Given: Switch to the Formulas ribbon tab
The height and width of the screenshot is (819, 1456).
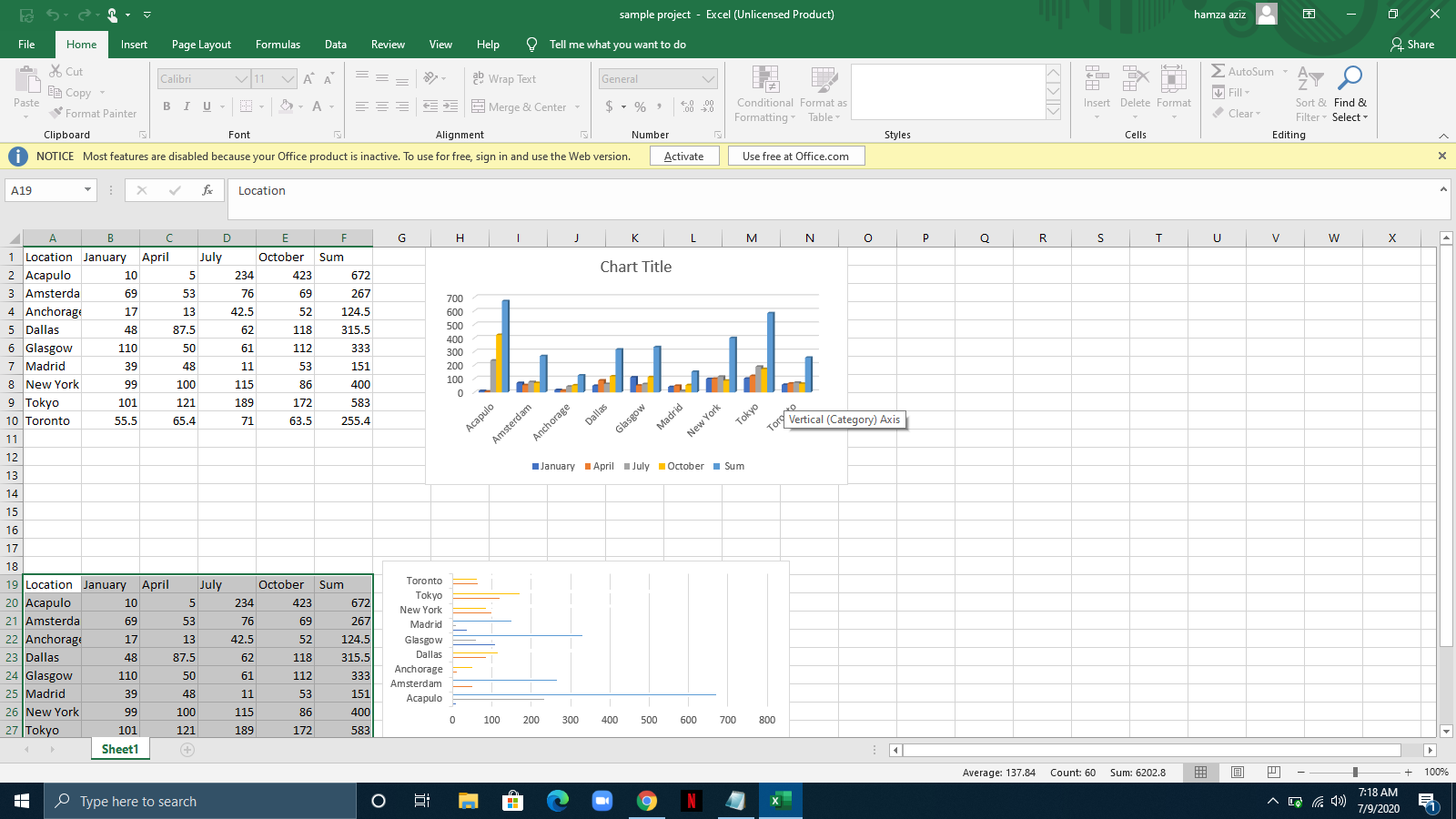Looking at the screenshot, I should [x=278, y=44].
